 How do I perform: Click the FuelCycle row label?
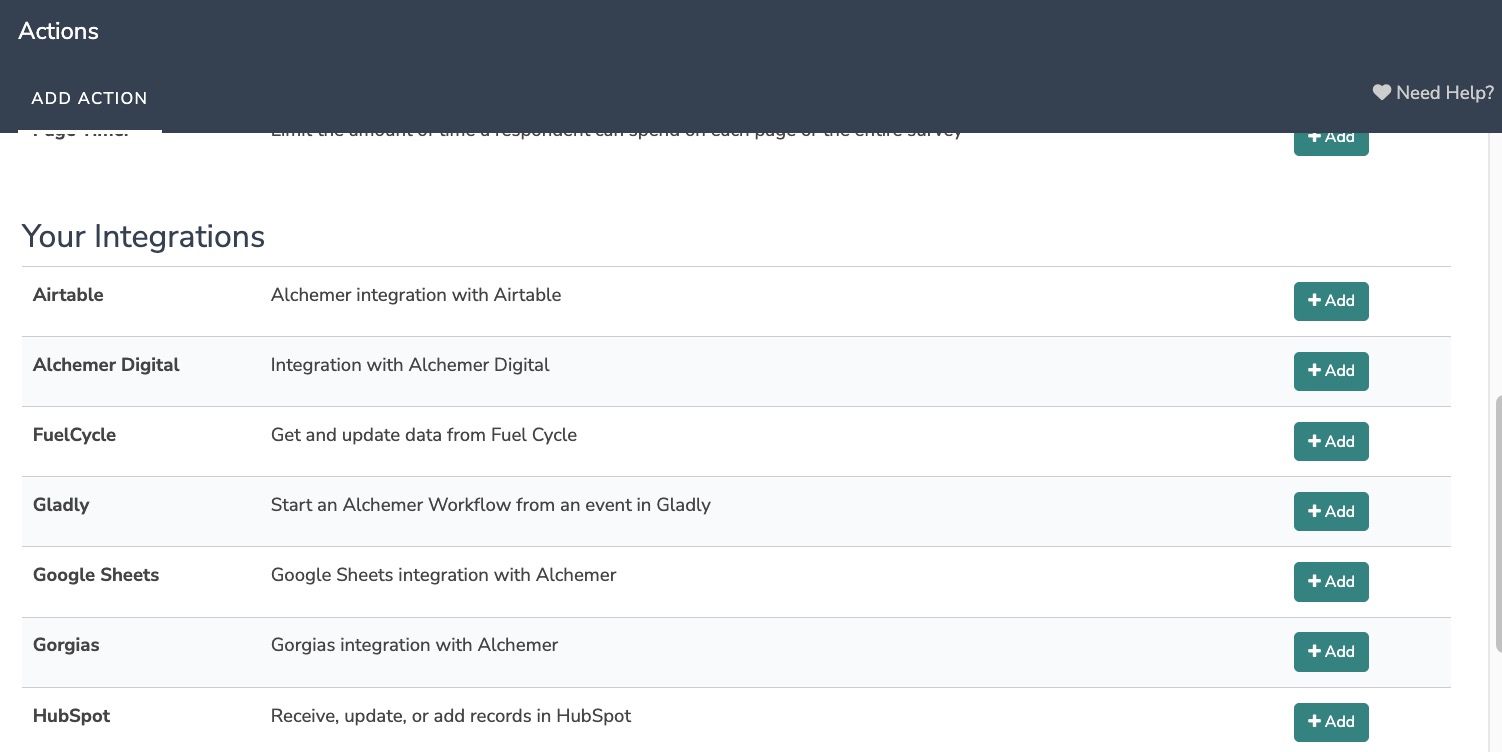click(74, 435)
